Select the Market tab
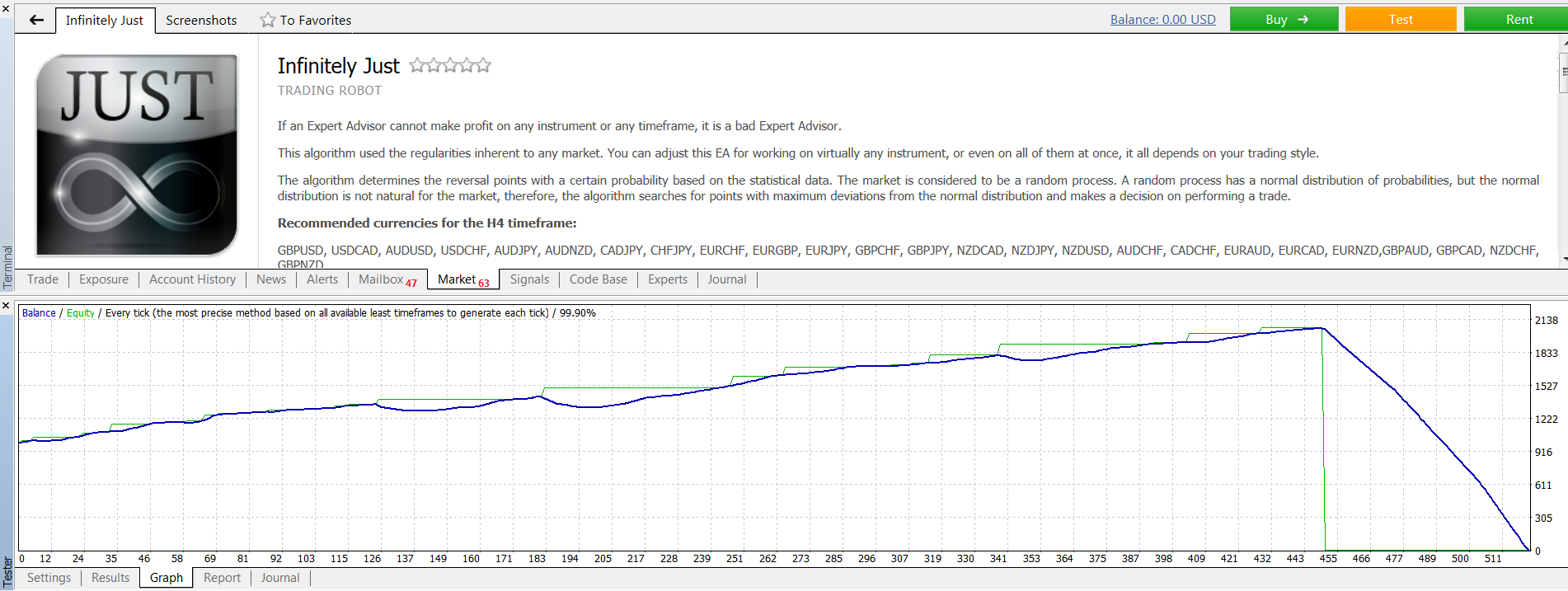Viewport: 1568px width, 591px height. coord(463,279)
